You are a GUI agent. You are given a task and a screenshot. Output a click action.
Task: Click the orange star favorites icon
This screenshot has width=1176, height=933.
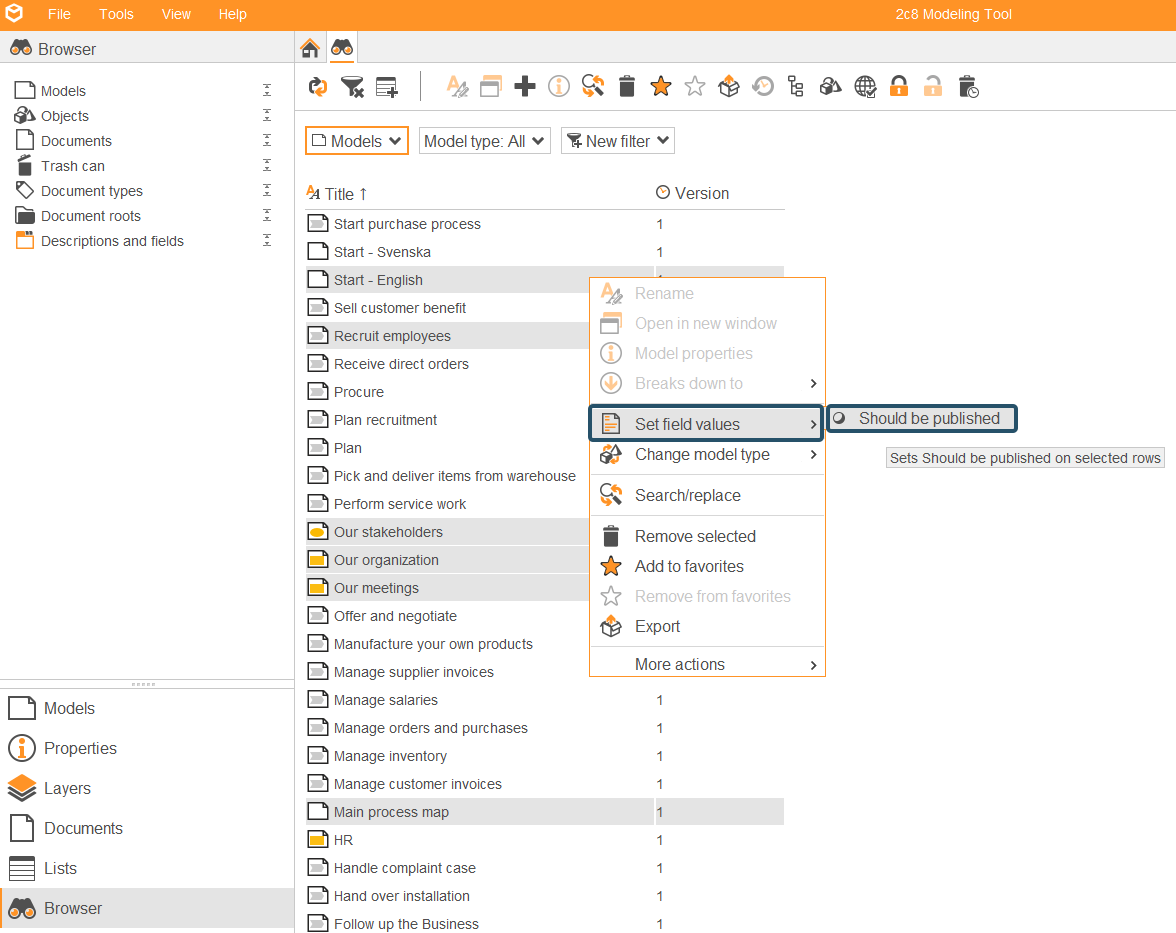point(661,86)
